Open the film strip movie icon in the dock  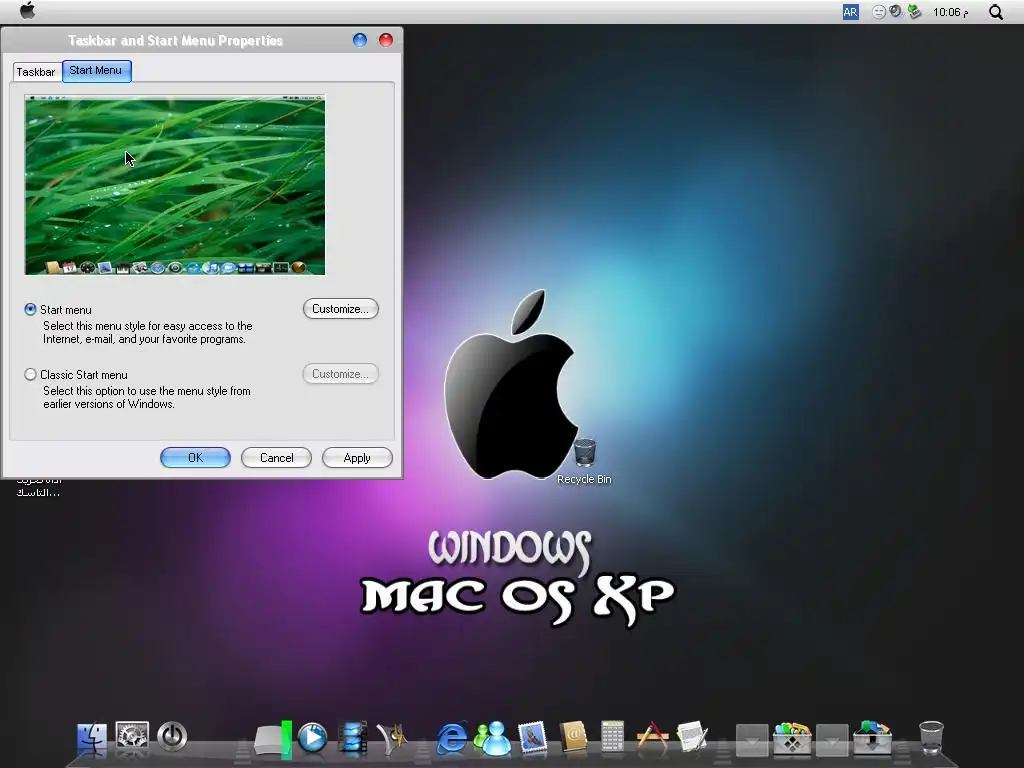pos(353,738)
